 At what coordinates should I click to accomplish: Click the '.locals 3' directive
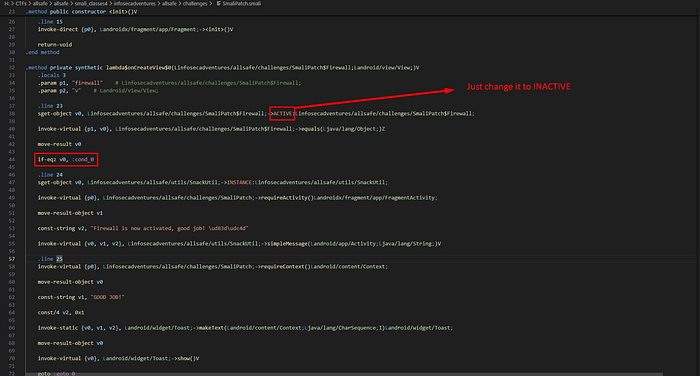coord(51,75)
